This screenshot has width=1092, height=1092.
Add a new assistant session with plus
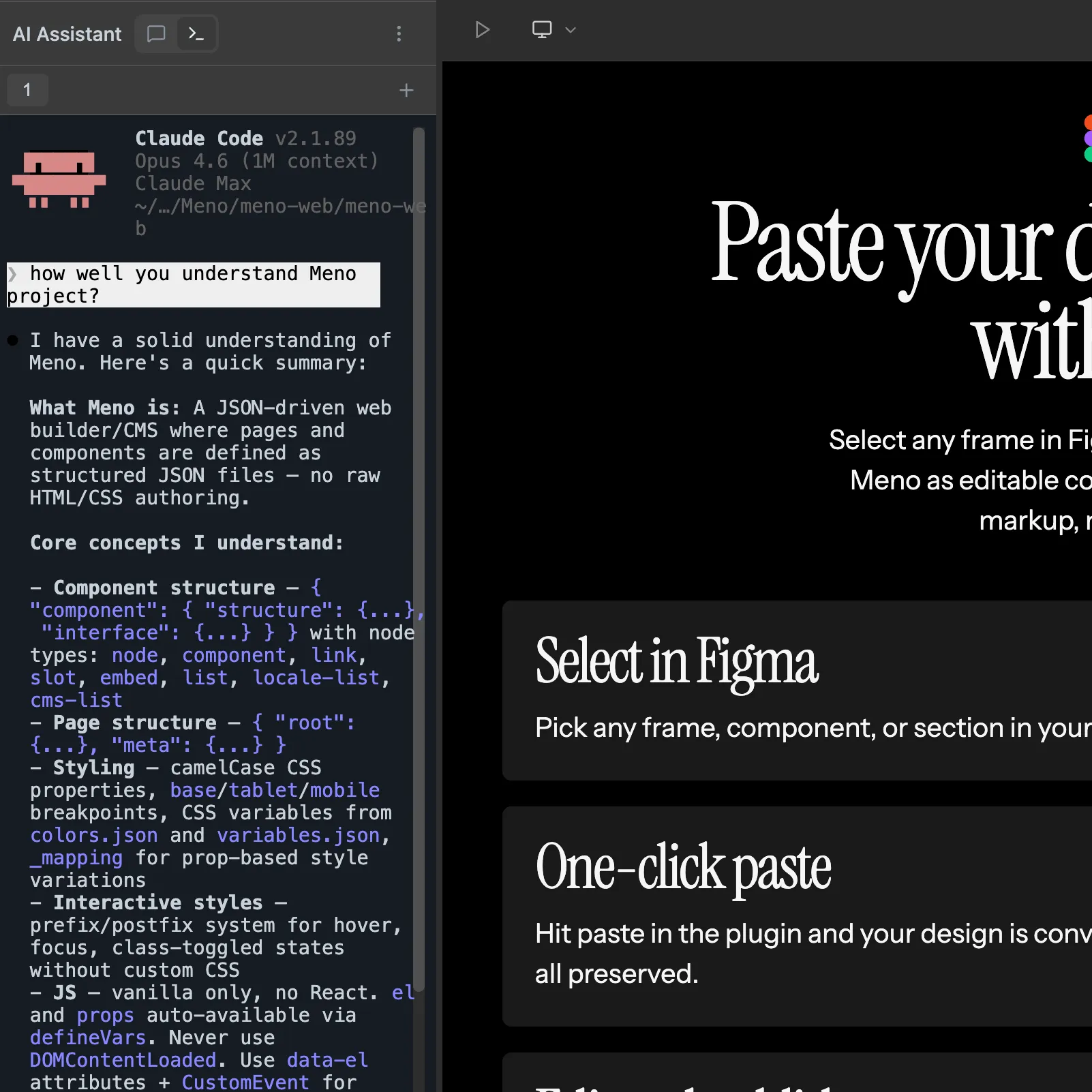click(x=406, y=90)
